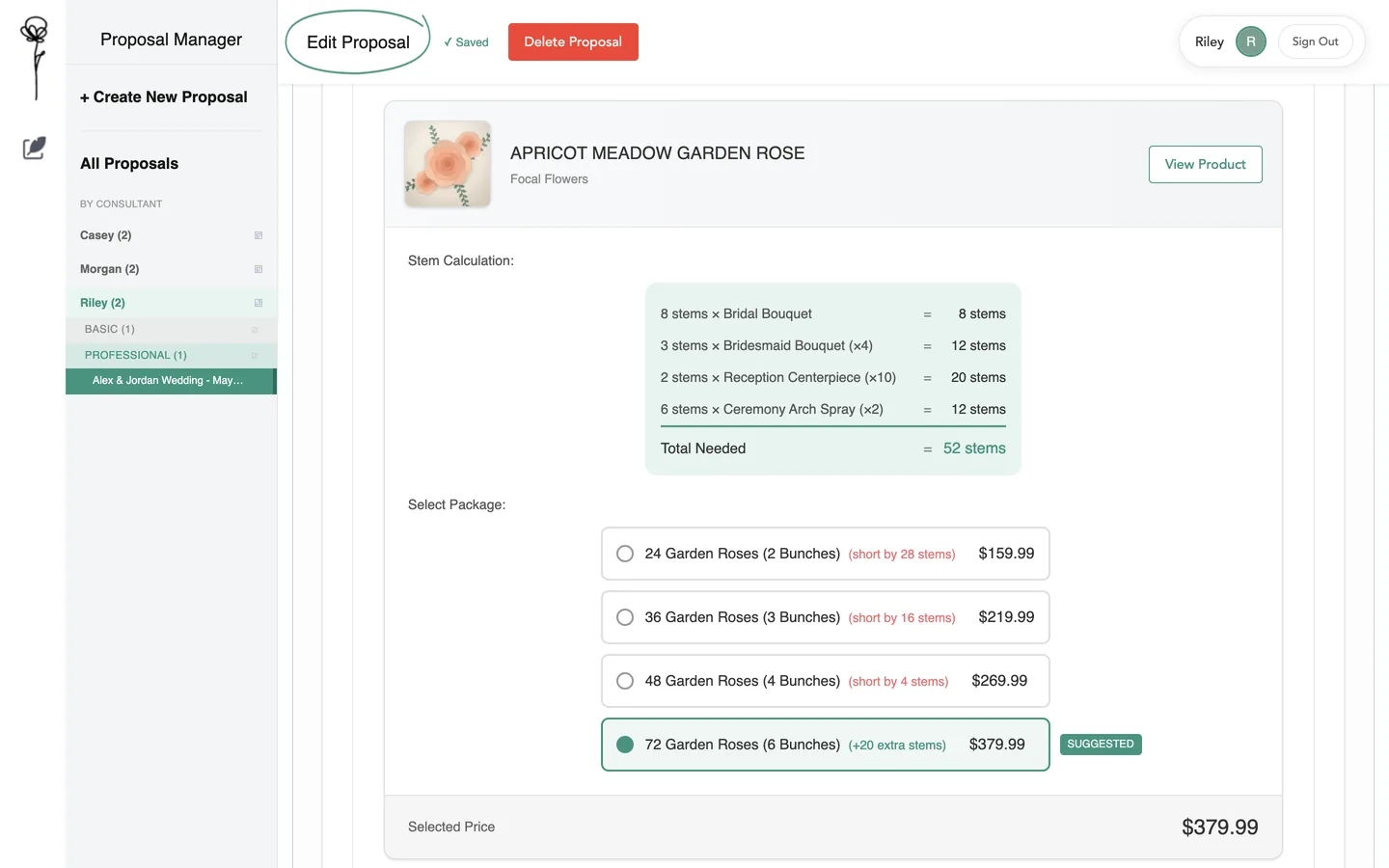Select the 36 Garden Roses package
This screenshot has height=868, width=1389.
pyautogui.click(x=825, y=617)
